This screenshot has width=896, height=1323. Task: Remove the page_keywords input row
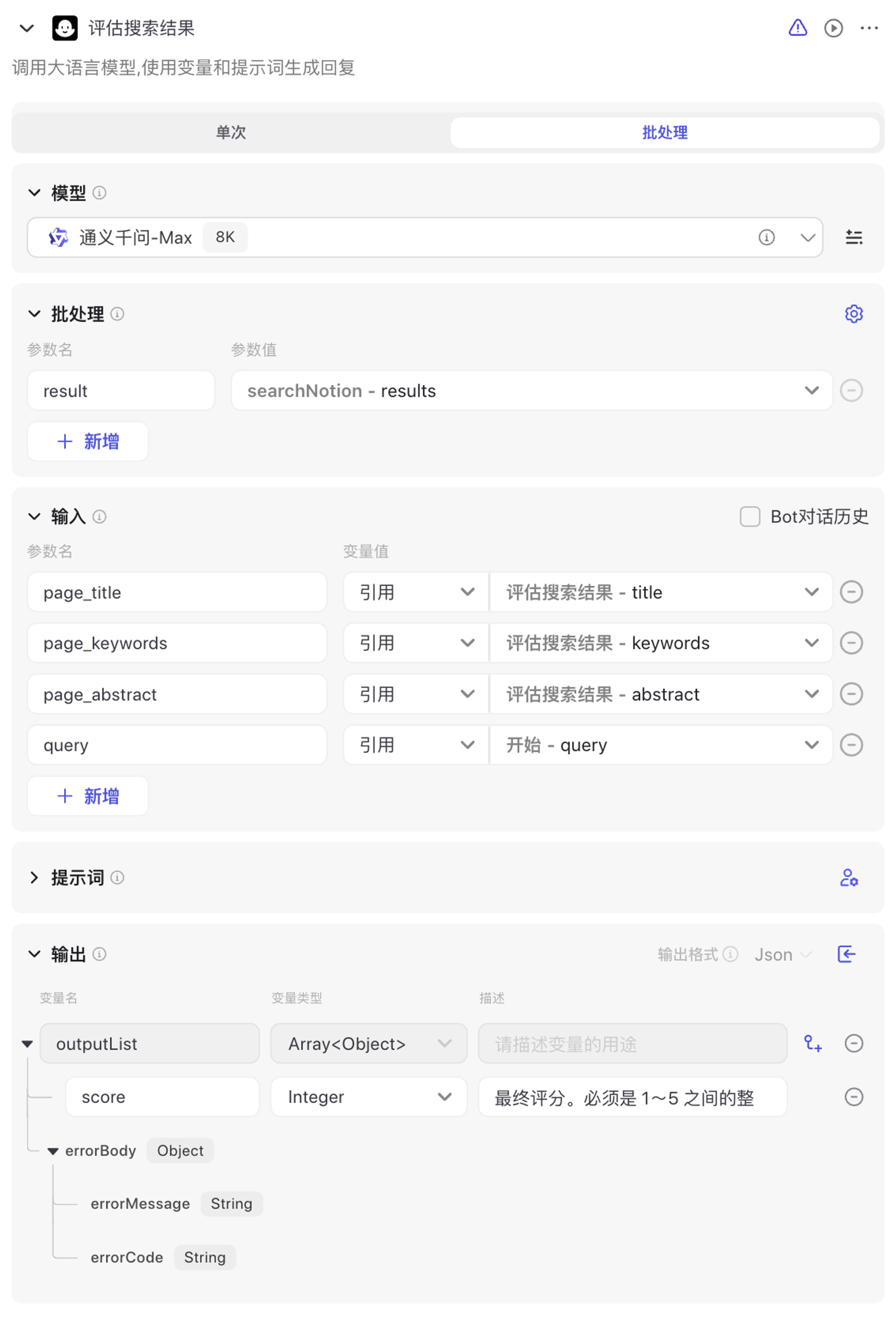(851, 643)
